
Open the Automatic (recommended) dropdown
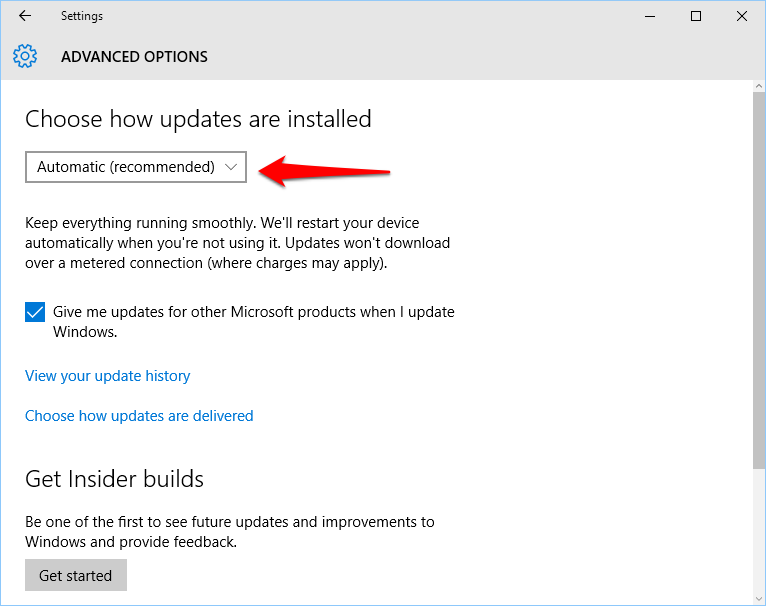click(x=136, y=167)
